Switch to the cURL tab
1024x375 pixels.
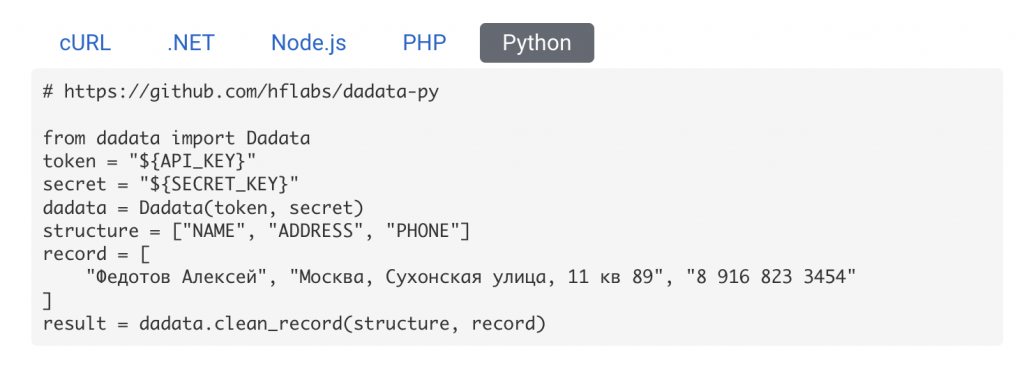pyautogui.click(x=85, y=43)
